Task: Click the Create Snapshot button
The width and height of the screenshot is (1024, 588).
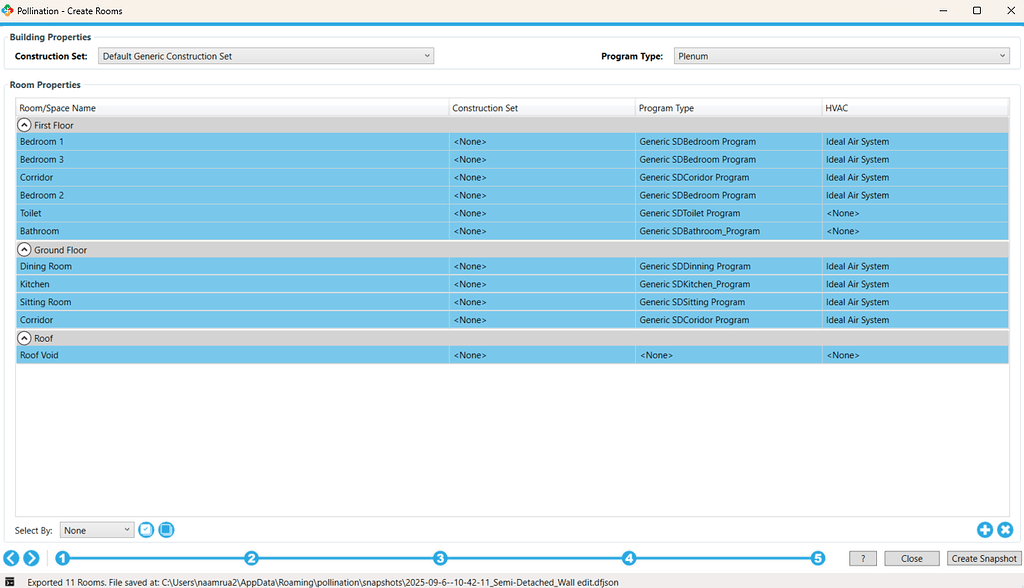Action: pos(983,558)
